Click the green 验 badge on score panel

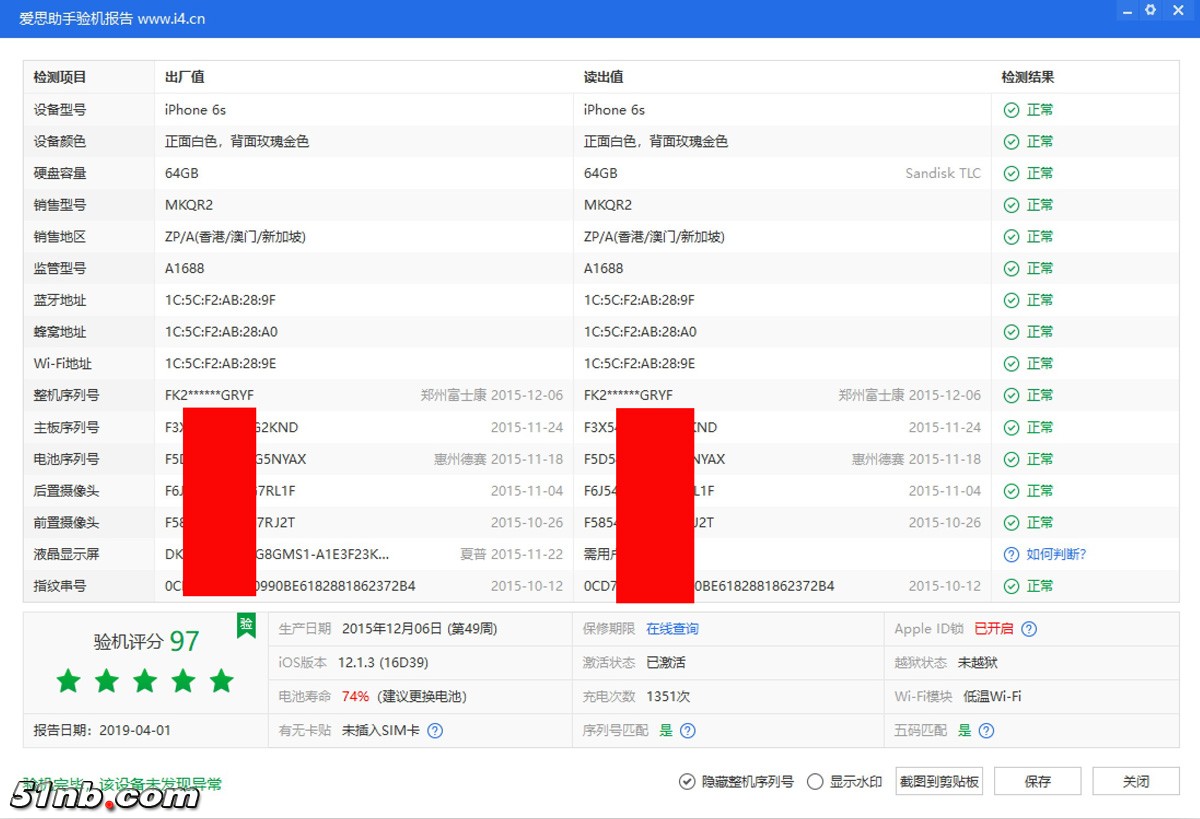(x=246, y=625)
